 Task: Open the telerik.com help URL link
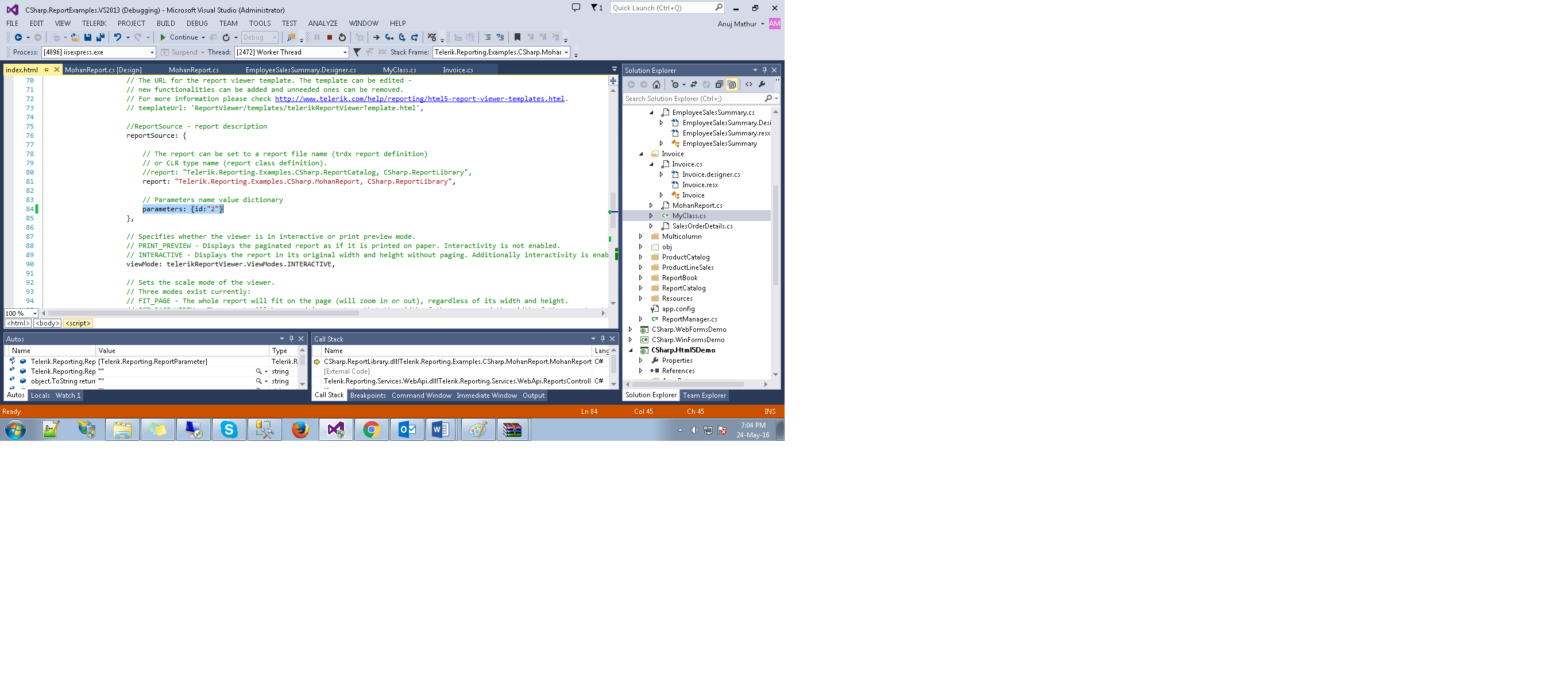[x=419, y=99]
